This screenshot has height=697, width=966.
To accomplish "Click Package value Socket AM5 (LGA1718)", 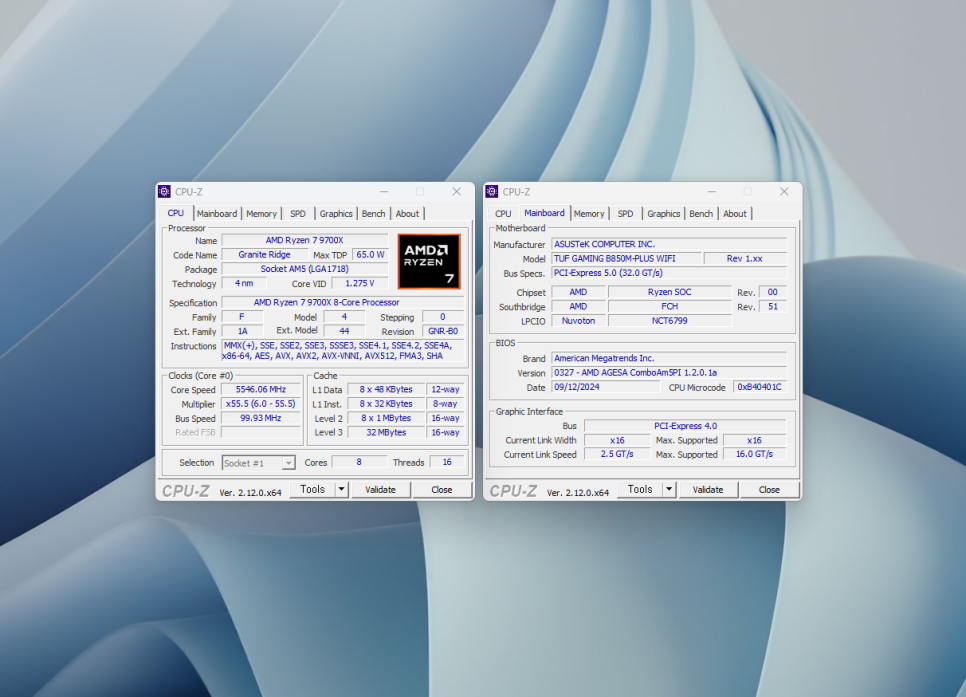I will [305, 269].
